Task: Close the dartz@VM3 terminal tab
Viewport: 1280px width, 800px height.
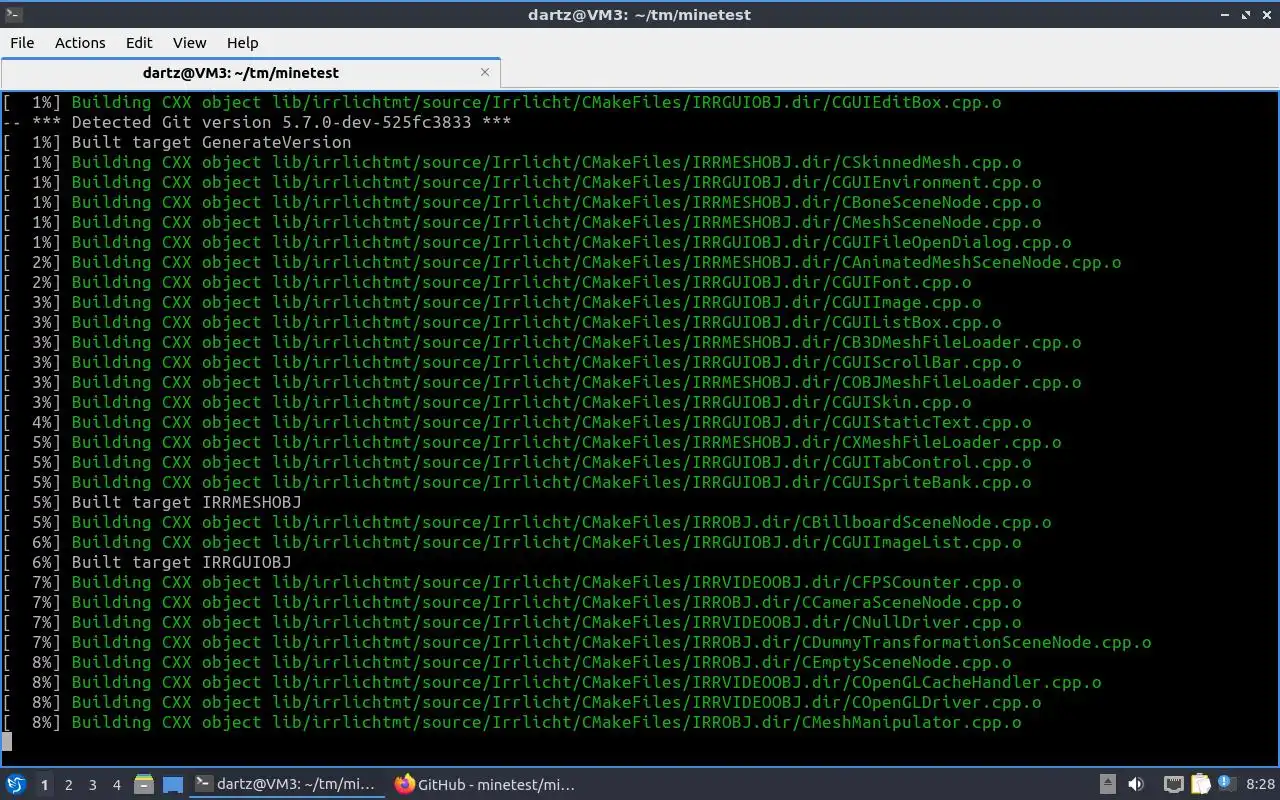Action: pos(485,72)
